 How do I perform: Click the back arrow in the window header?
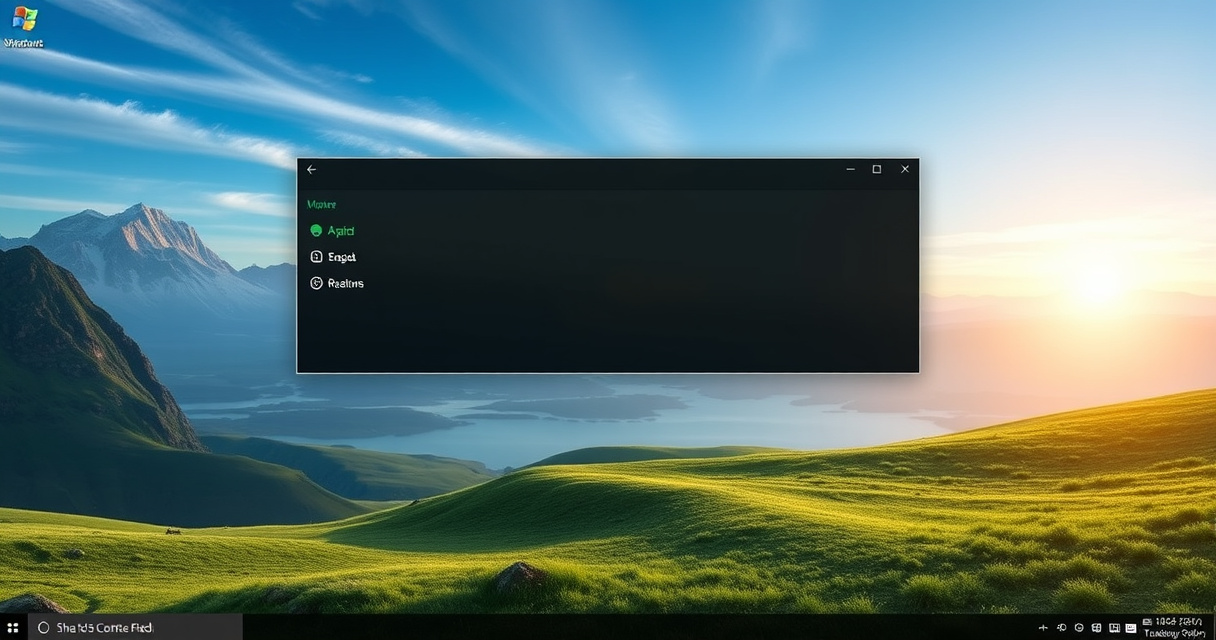pos(311,170)
